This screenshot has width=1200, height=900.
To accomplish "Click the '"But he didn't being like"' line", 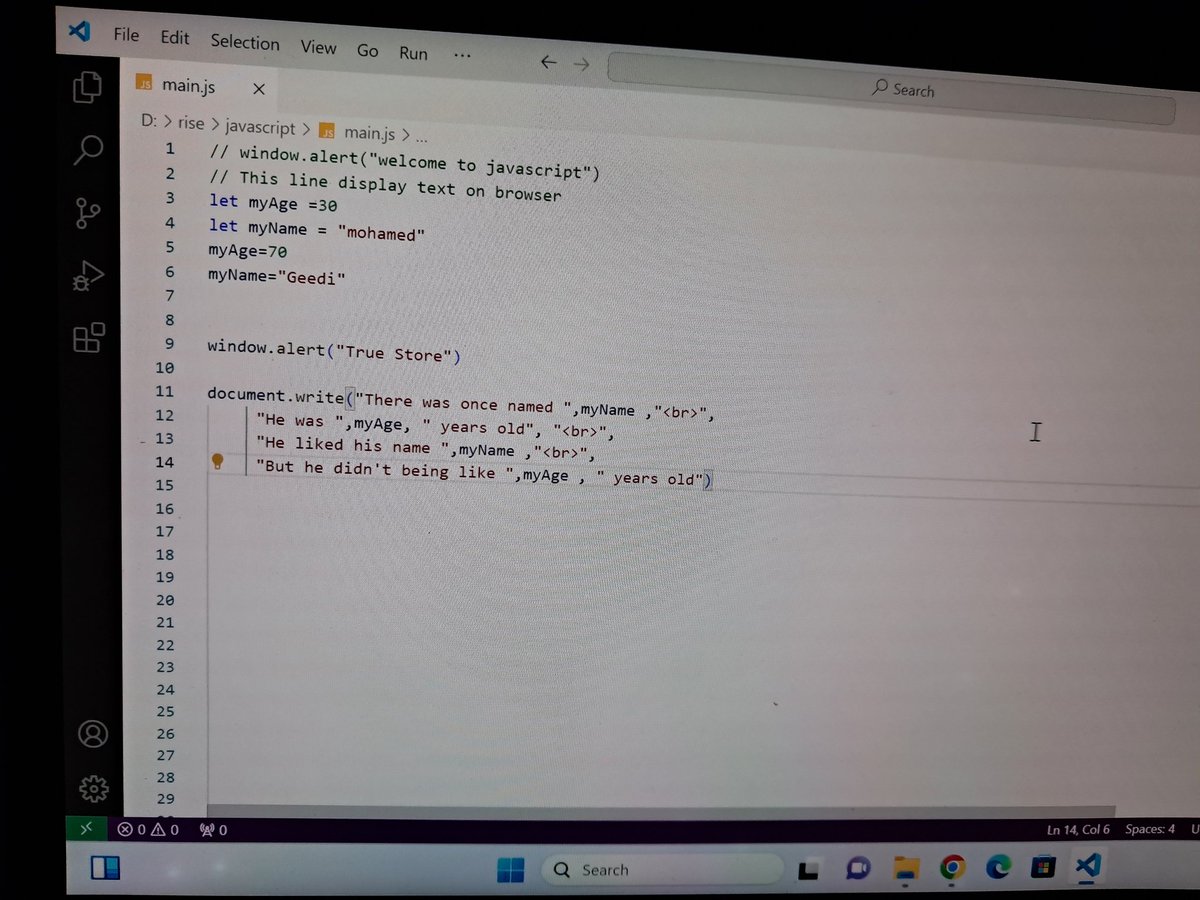I will point(484,471).
